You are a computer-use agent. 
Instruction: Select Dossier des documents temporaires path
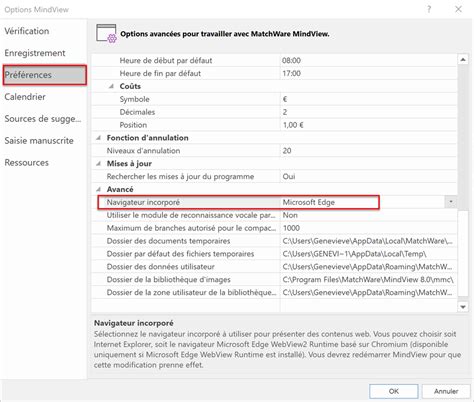(367, 241)
